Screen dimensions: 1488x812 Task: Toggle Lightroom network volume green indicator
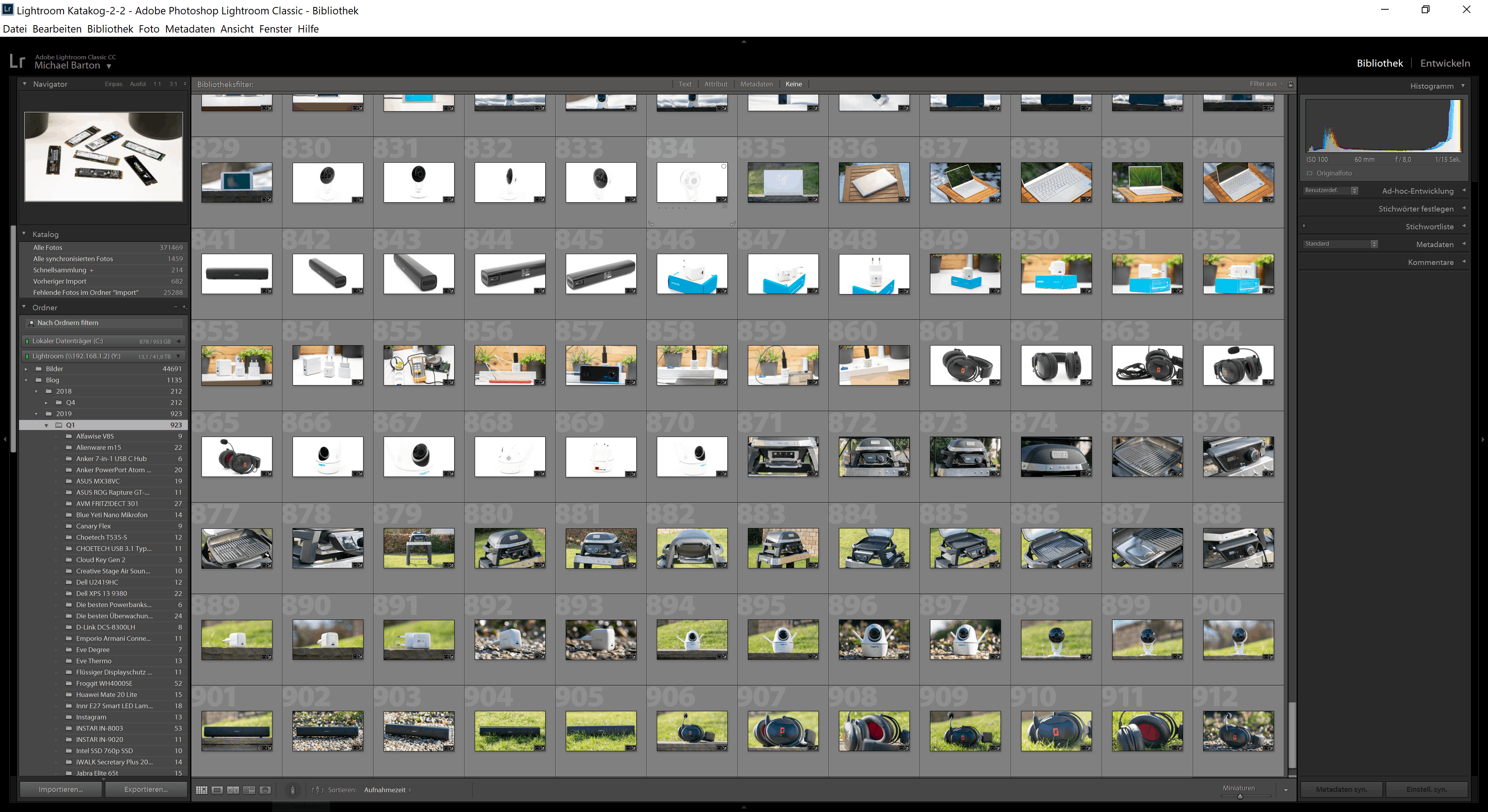pyautogui.click(x=27, y=356)
